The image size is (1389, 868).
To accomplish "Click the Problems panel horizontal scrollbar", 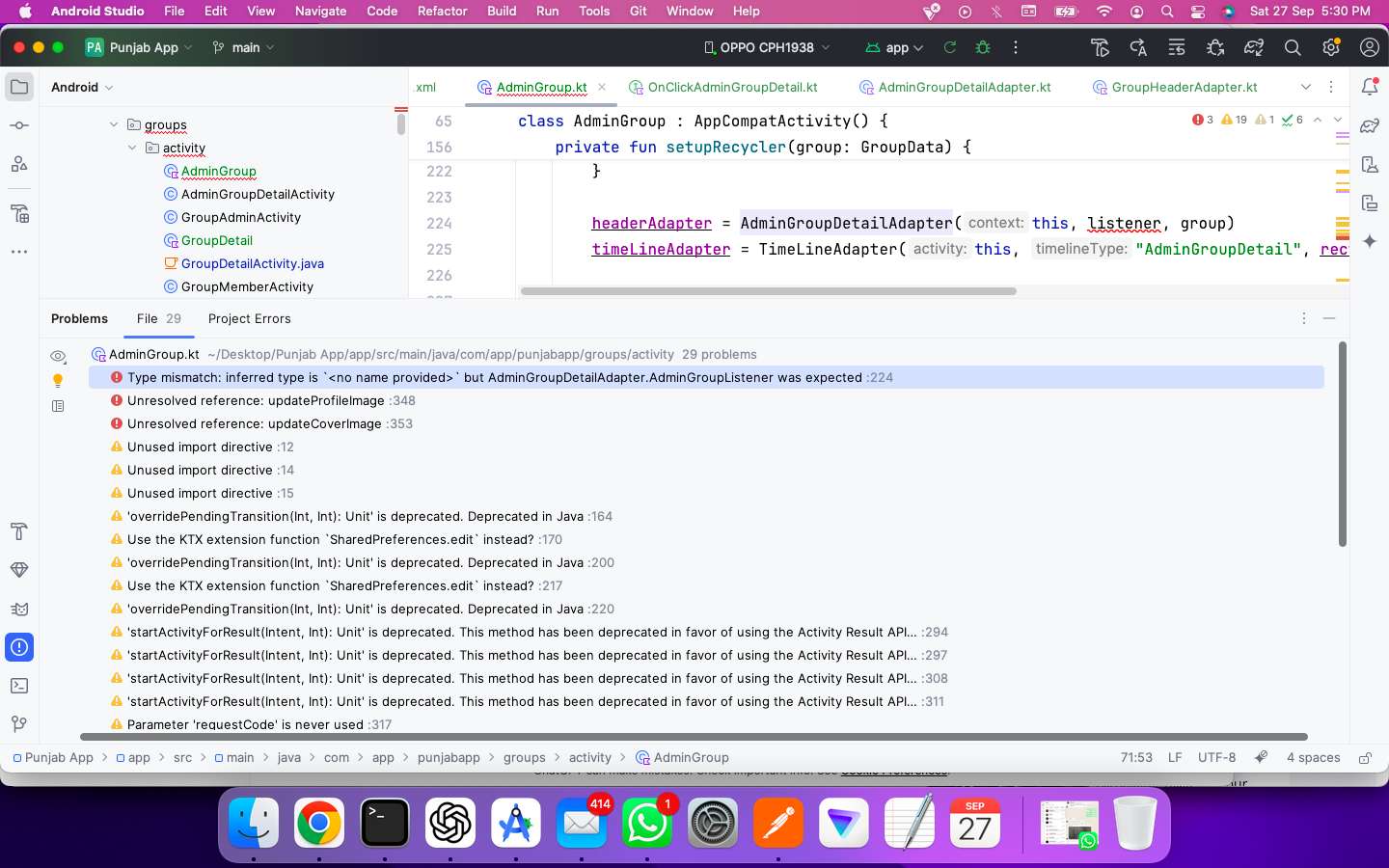I will [694, 737].
